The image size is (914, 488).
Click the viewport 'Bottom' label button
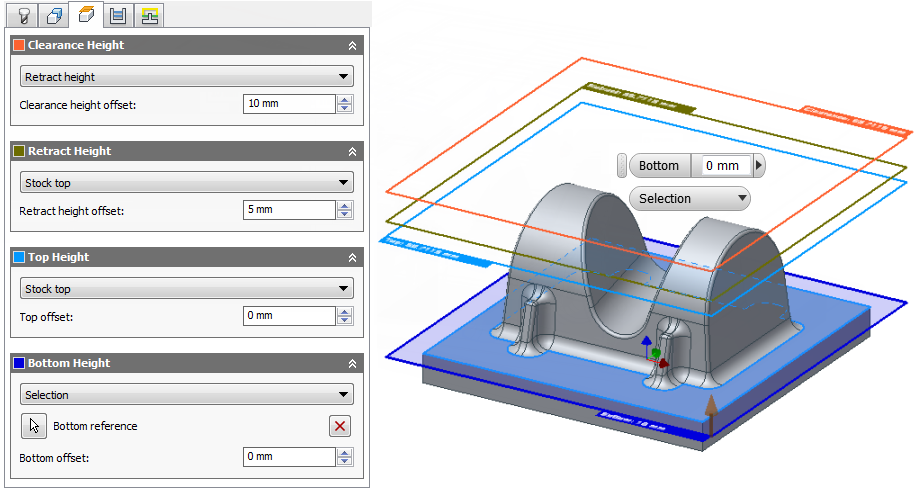[x=659, y=166]
